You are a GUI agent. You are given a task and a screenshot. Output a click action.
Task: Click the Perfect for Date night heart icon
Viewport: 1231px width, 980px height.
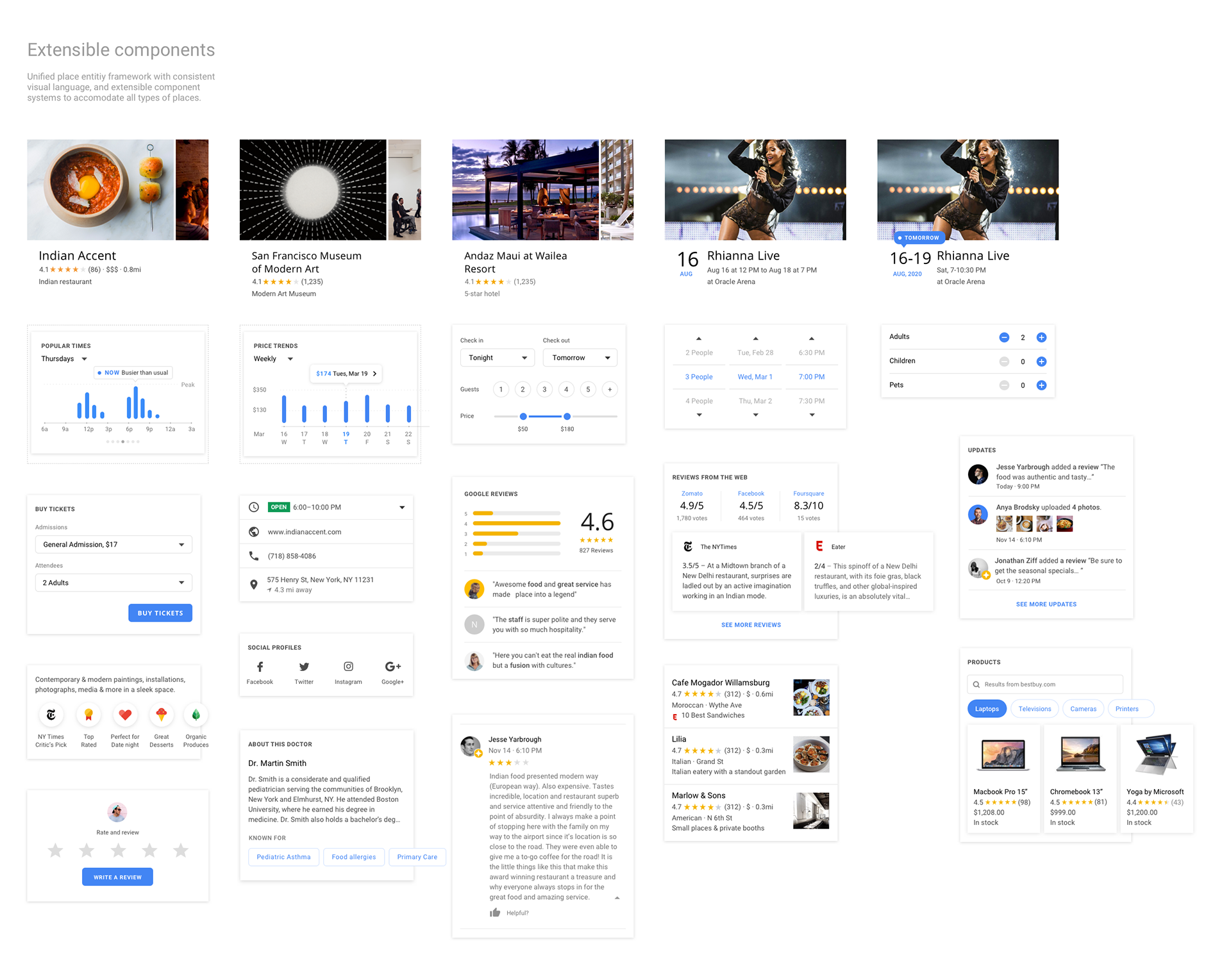click(125, 714)
